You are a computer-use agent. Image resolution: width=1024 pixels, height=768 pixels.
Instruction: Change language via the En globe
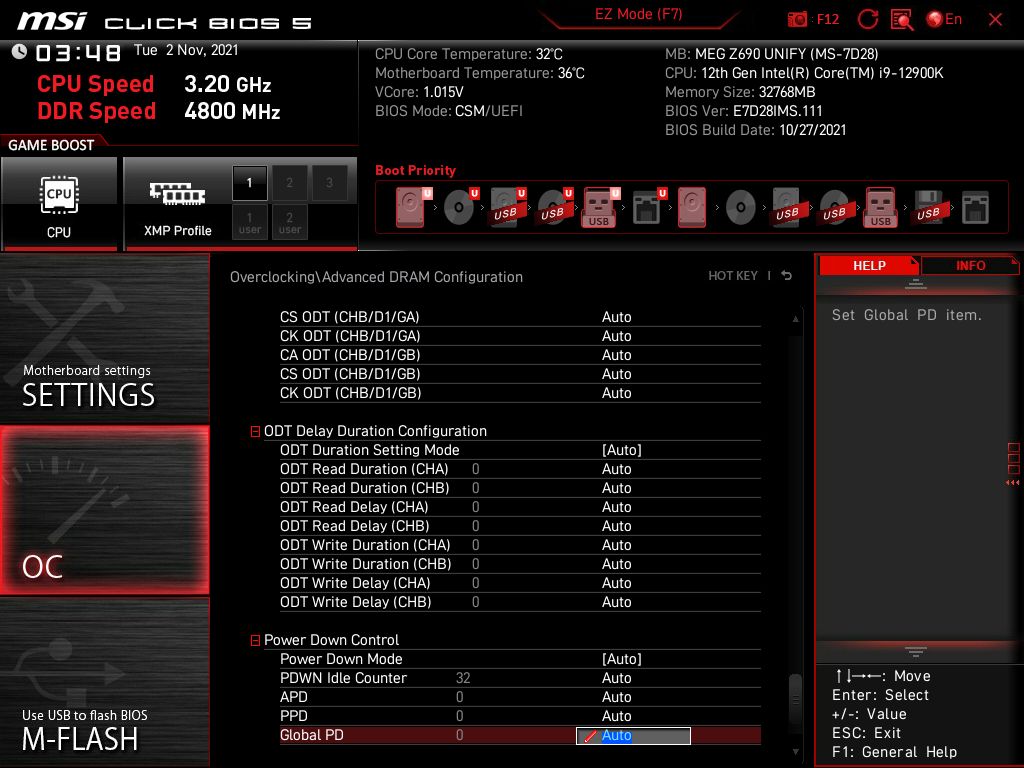tap(944, 20)
